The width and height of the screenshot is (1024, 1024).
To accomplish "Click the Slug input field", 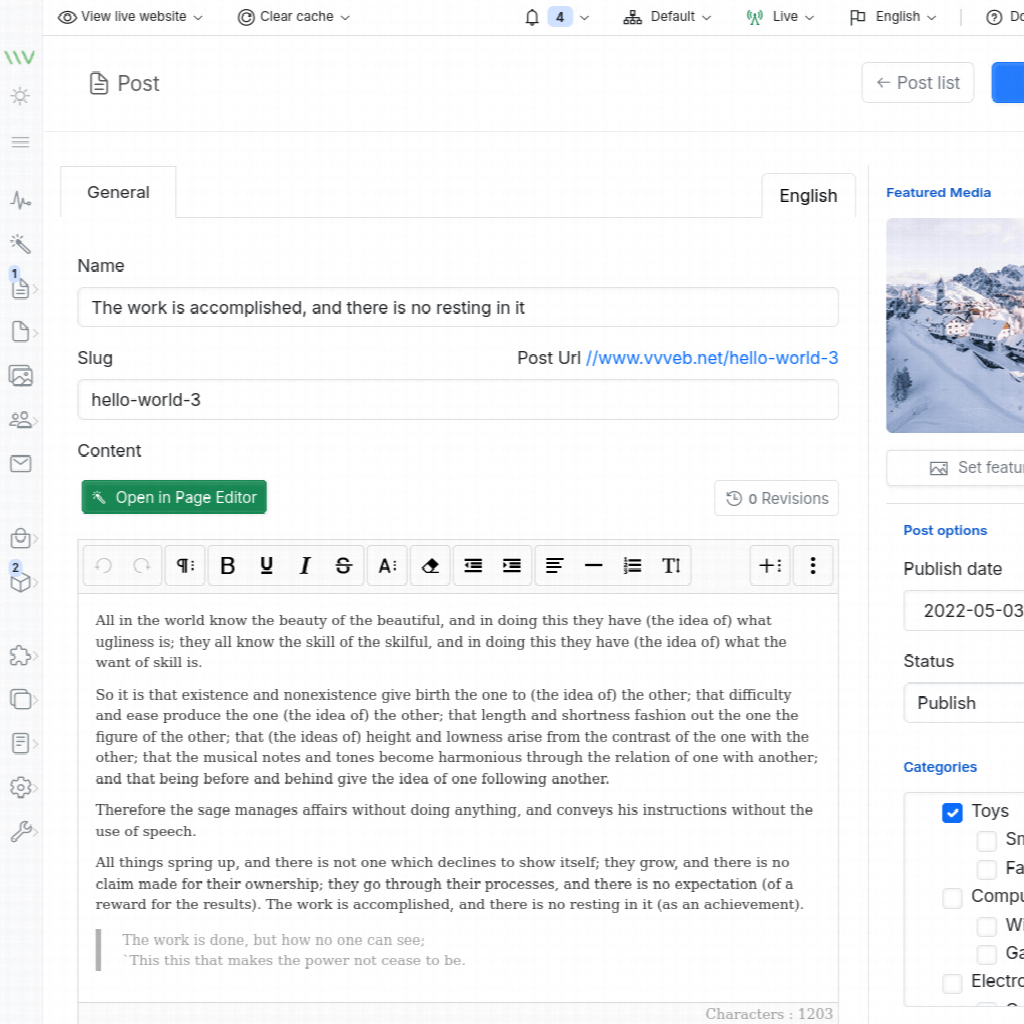I will 457,400.
